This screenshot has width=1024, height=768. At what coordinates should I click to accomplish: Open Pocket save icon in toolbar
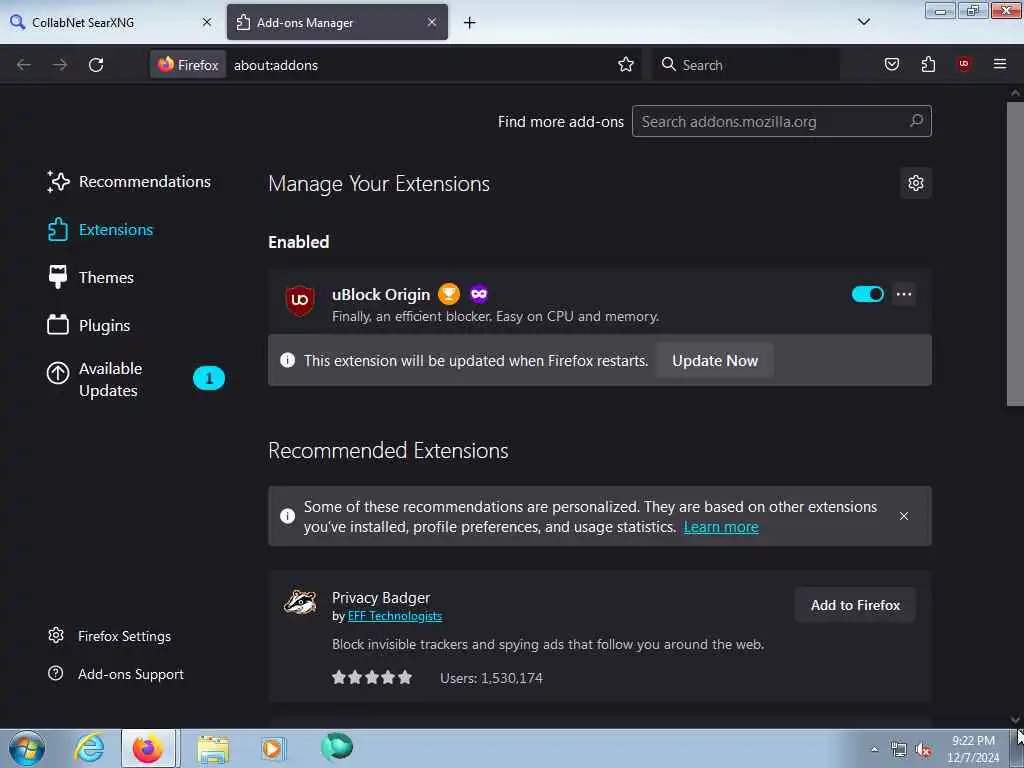point(891,64)
